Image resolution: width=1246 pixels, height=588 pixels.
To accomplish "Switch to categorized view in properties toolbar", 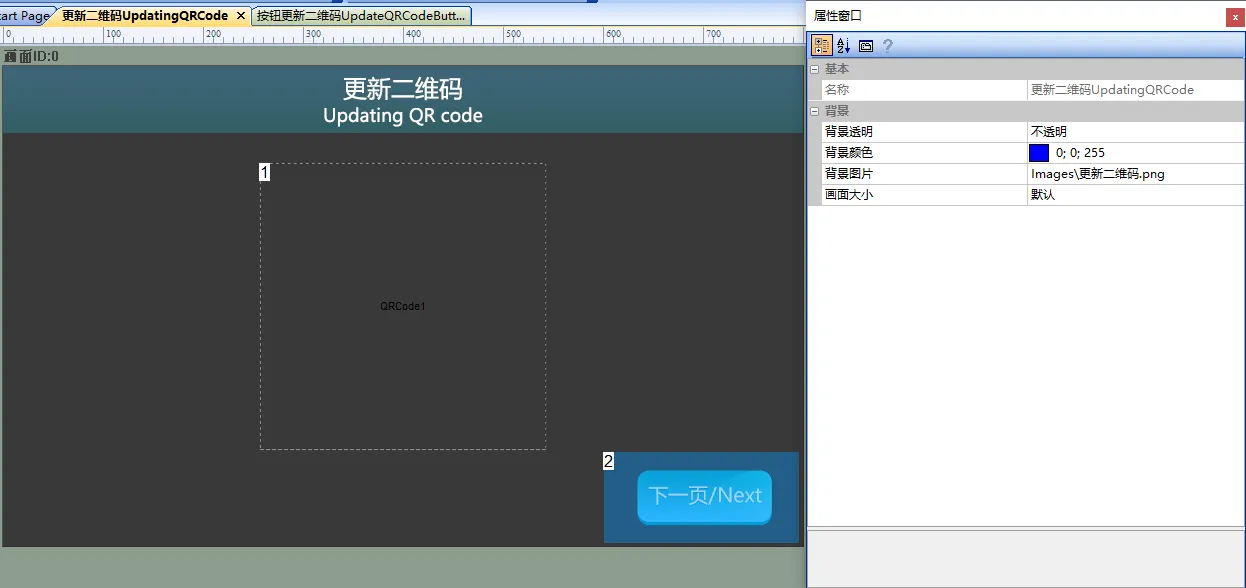I will pos(822,45).
